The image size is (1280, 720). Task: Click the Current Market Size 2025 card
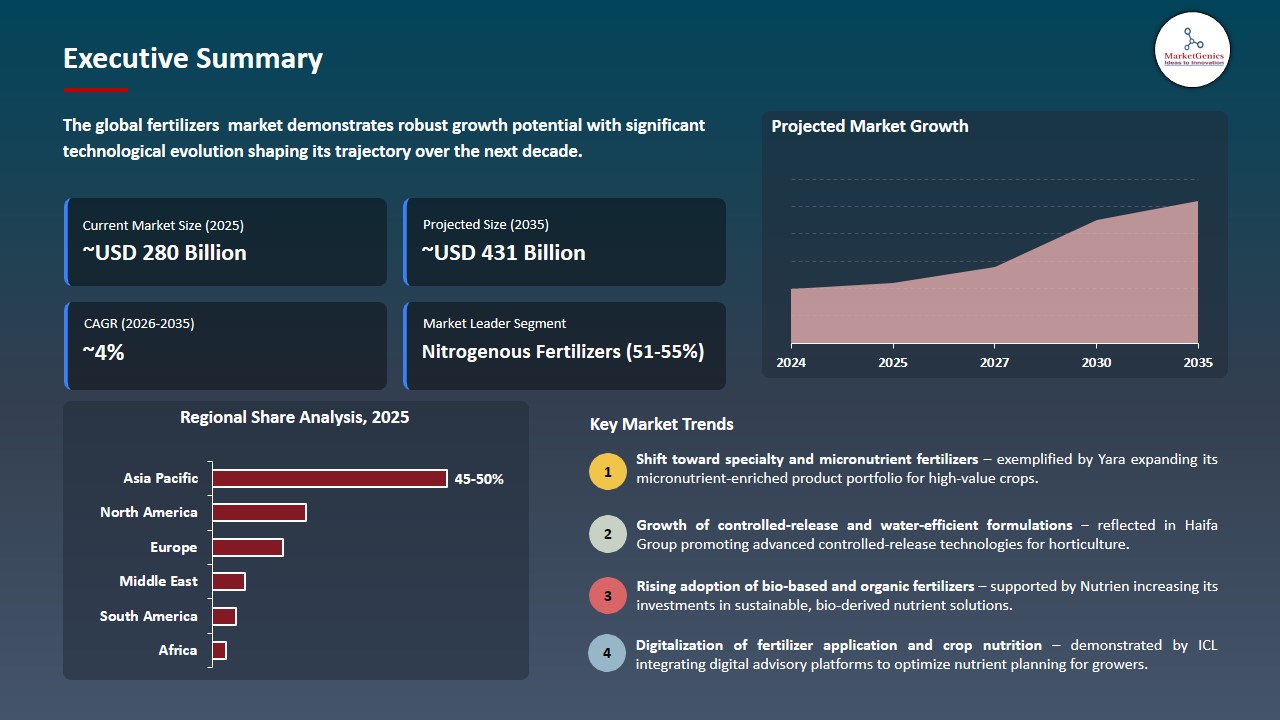coord(226,241)
